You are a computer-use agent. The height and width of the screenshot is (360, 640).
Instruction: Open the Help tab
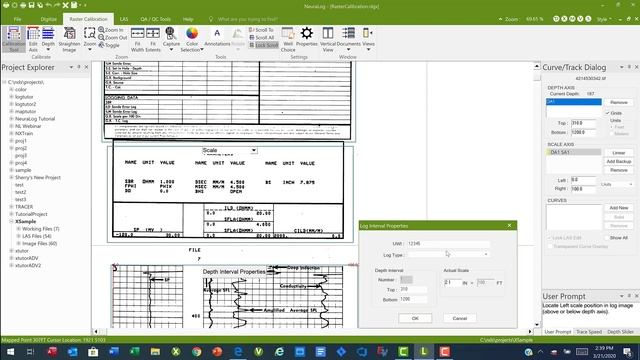[x=188, y=19]
